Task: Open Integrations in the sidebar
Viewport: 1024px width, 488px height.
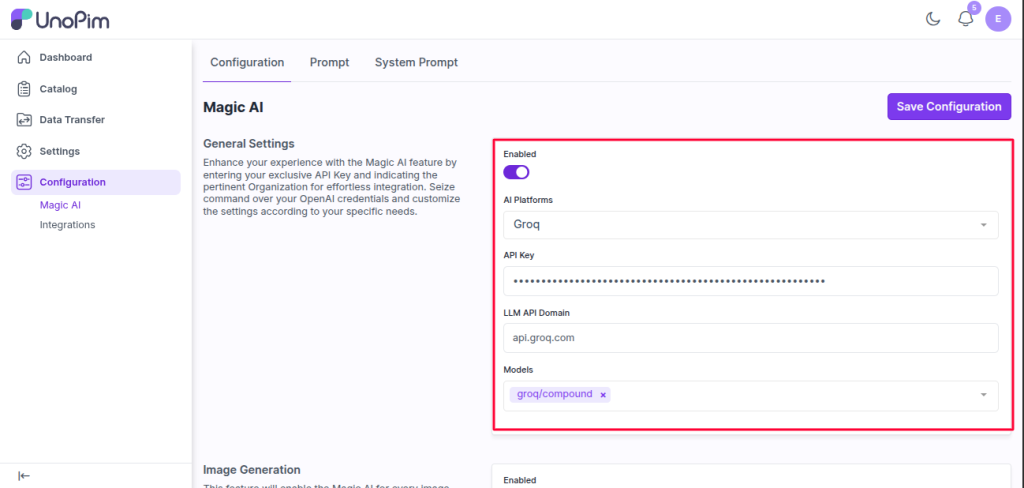Action: coord(67,225)
